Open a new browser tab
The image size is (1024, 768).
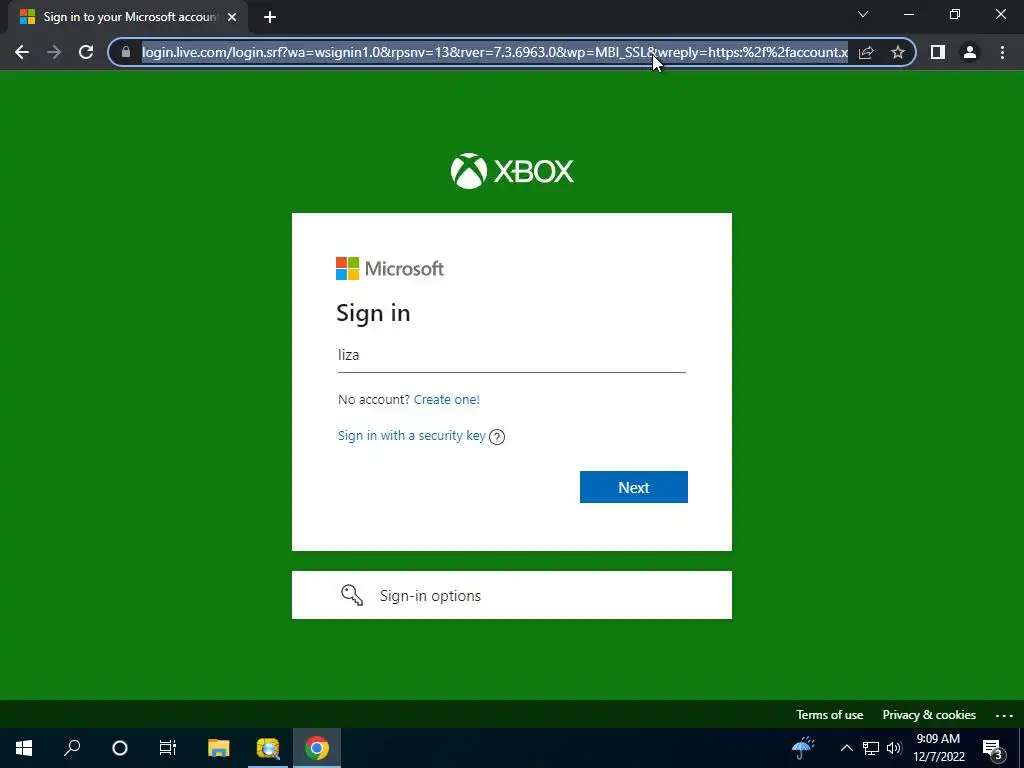click(270, 17)
